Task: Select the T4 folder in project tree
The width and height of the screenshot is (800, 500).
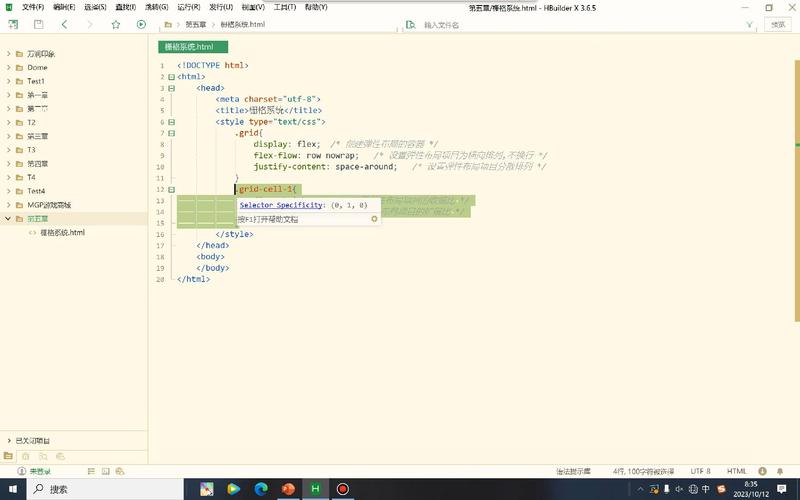Action: point(31,177)
